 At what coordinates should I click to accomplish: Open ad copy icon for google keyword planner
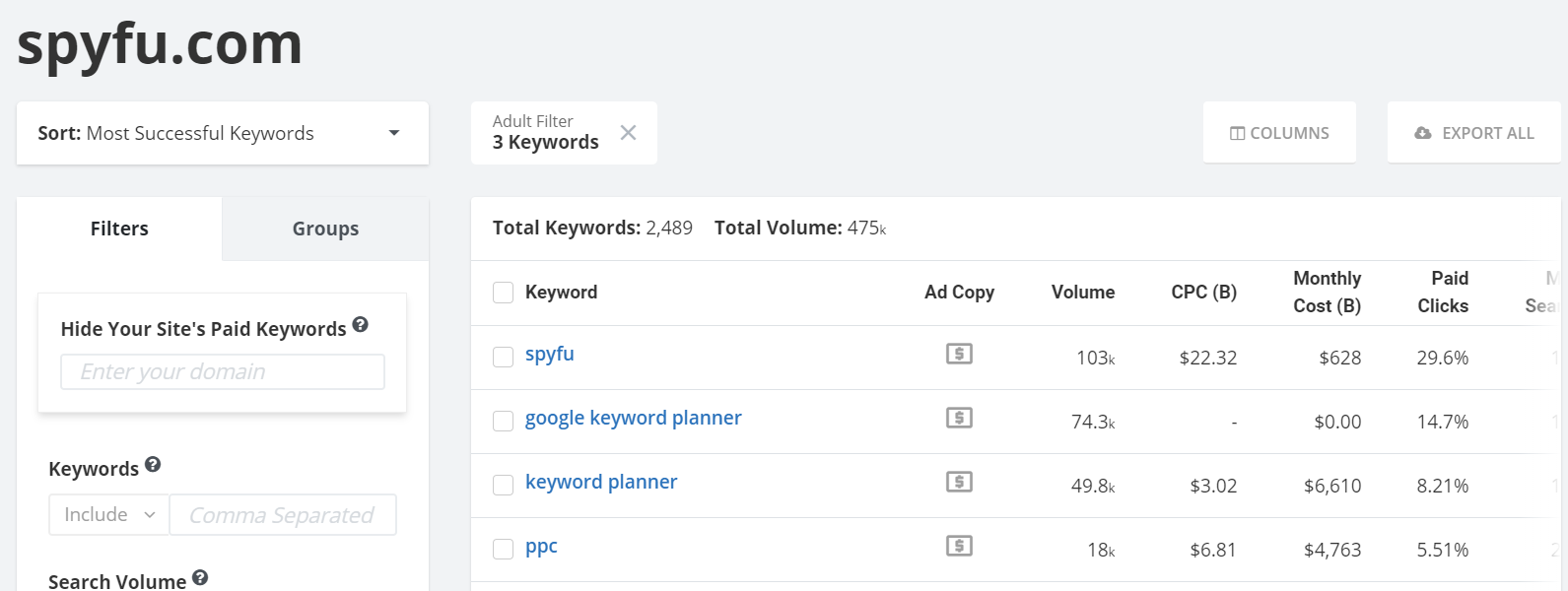pyautogui.click(x=959, y=418)
